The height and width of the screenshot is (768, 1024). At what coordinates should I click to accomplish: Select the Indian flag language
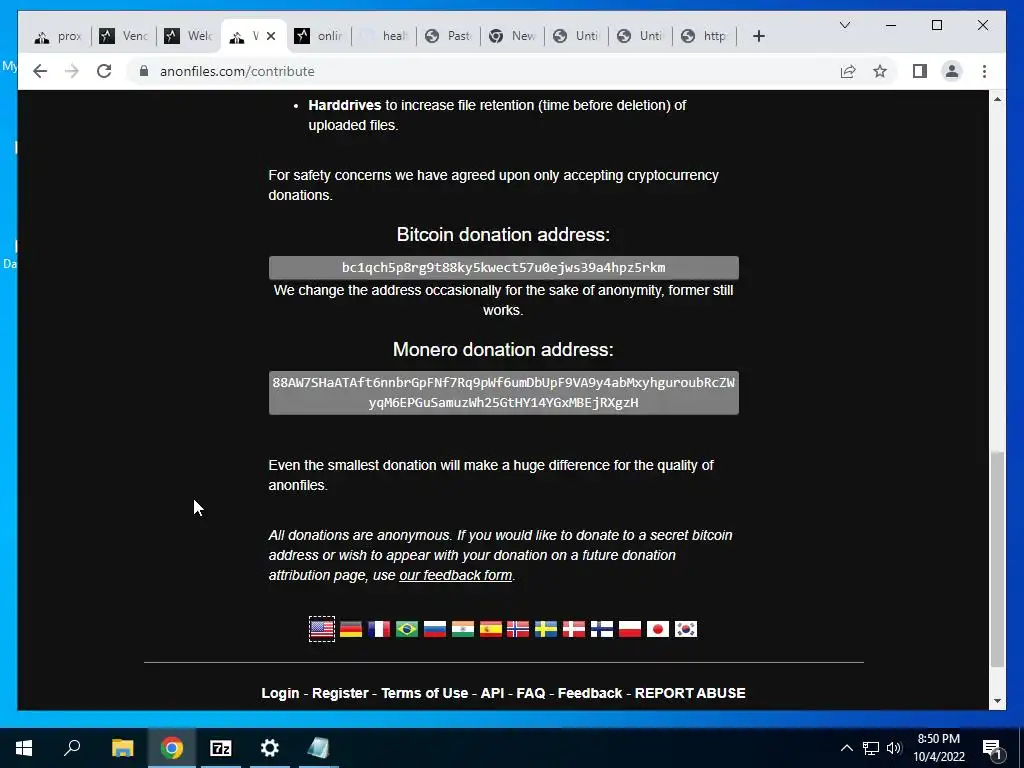tap(463, 629)
